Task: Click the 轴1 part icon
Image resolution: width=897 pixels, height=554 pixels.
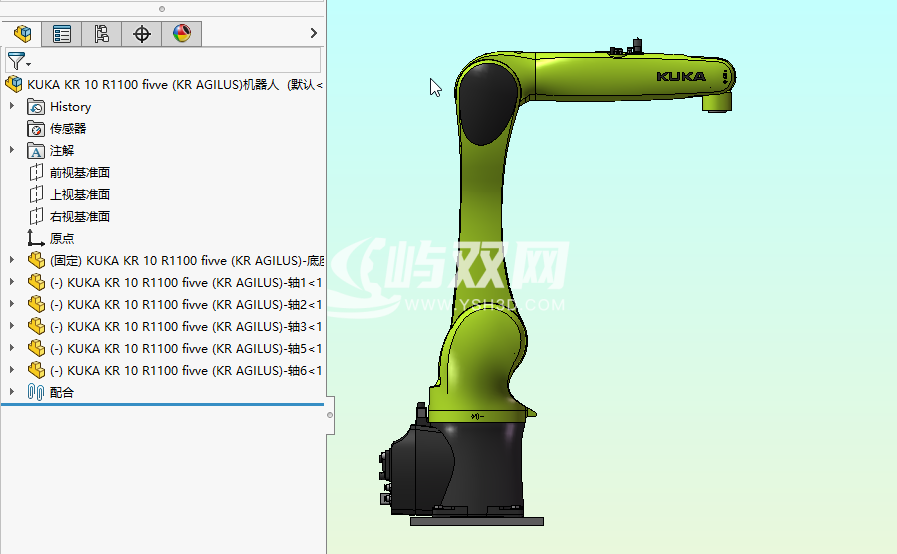Action: 37,282
